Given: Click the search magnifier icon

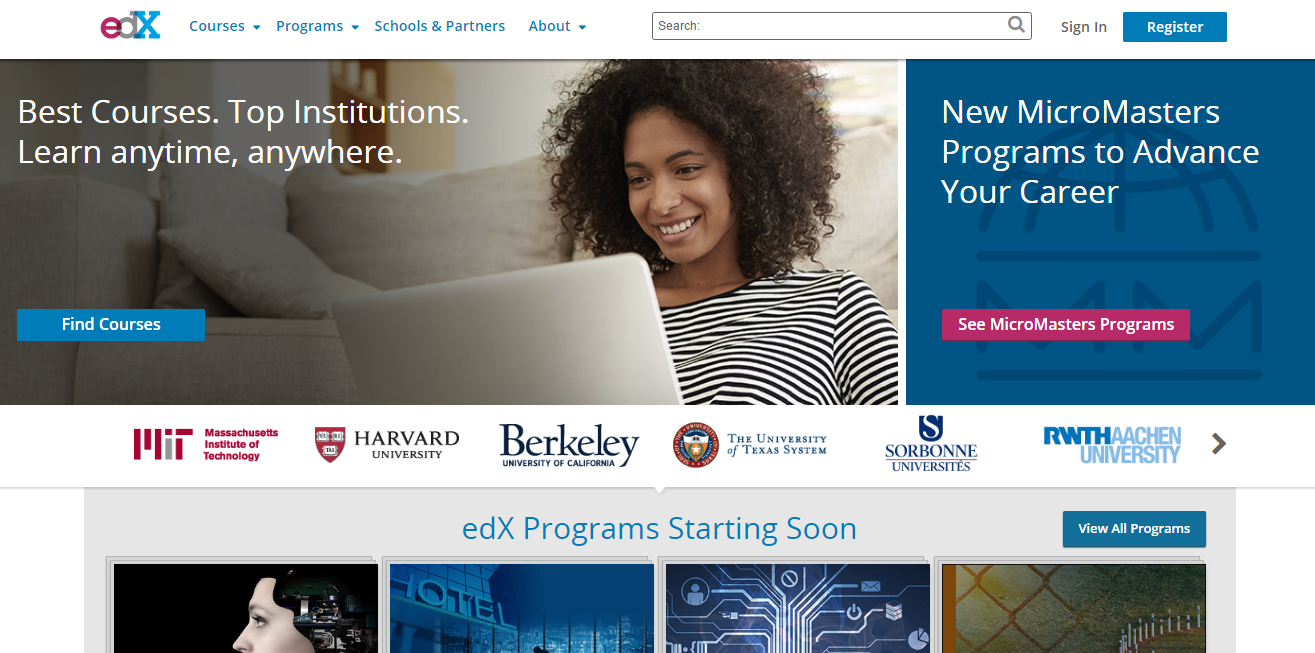Looking at the screenshot, I should [1016, 25].
